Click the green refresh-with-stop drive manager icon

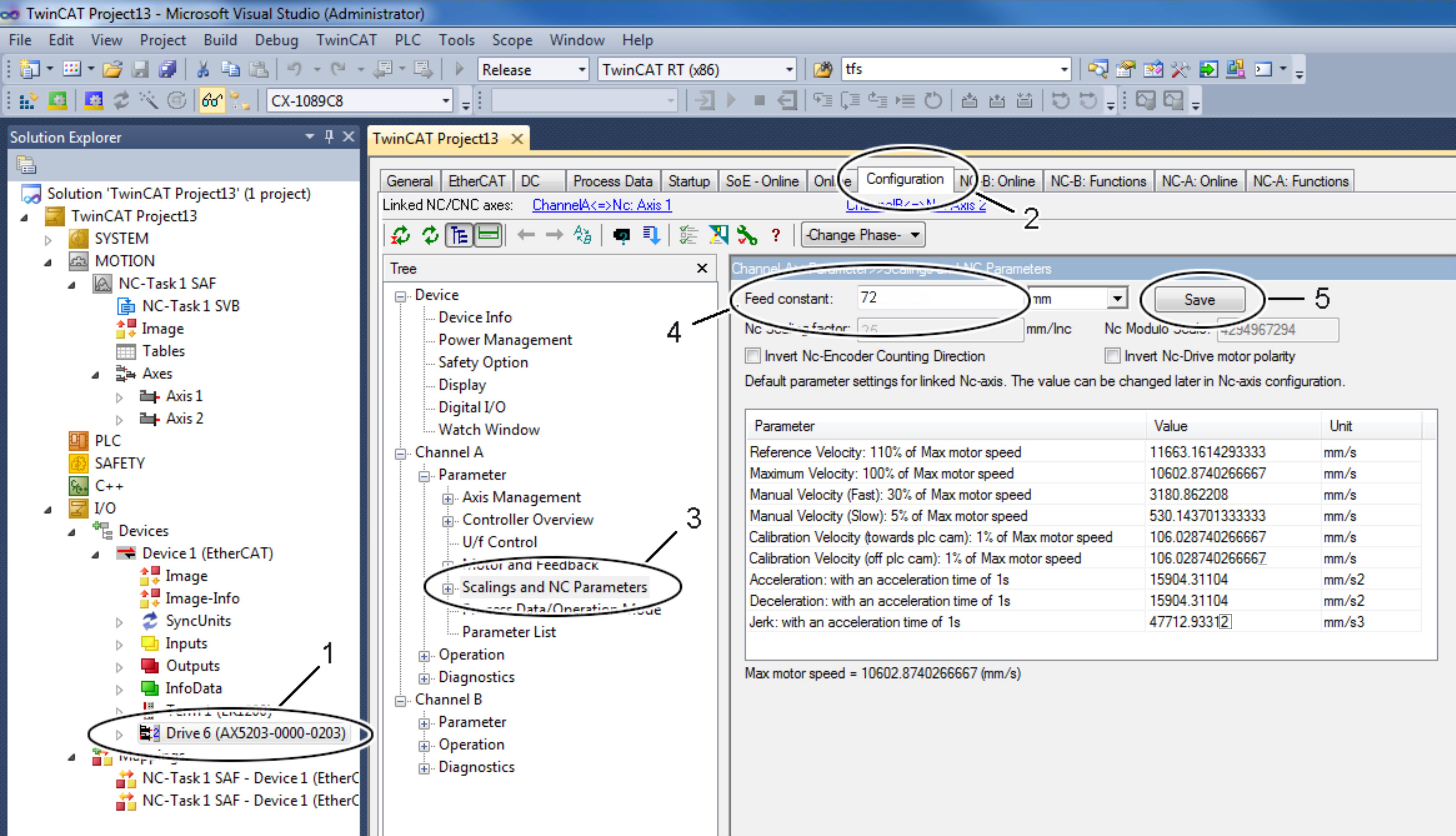pos(401,235)
